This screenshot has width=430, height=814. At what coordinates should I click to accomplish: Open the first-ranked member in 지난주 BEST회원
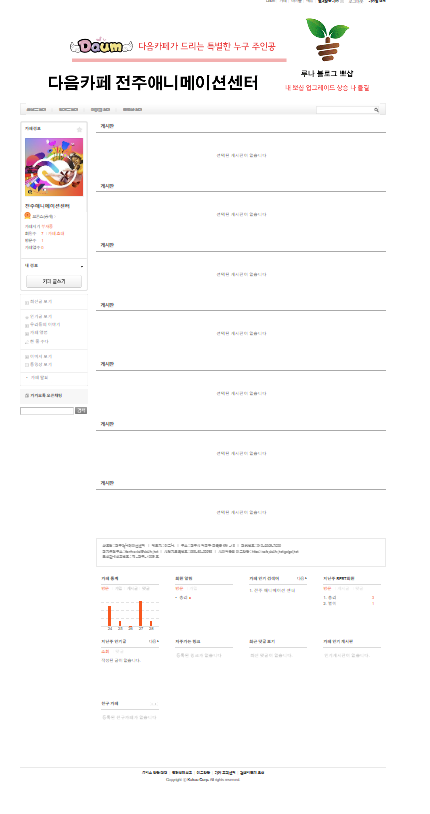click(x=331, y=598)
